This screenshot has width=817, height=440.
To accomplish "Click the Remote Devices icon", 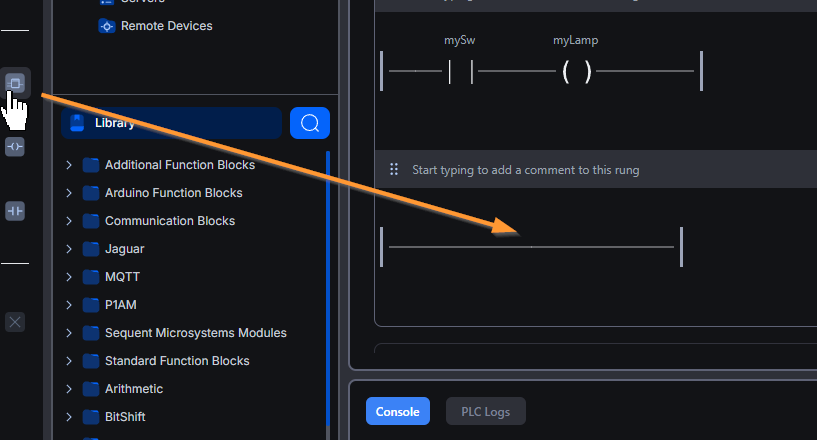I will point(107,26).
